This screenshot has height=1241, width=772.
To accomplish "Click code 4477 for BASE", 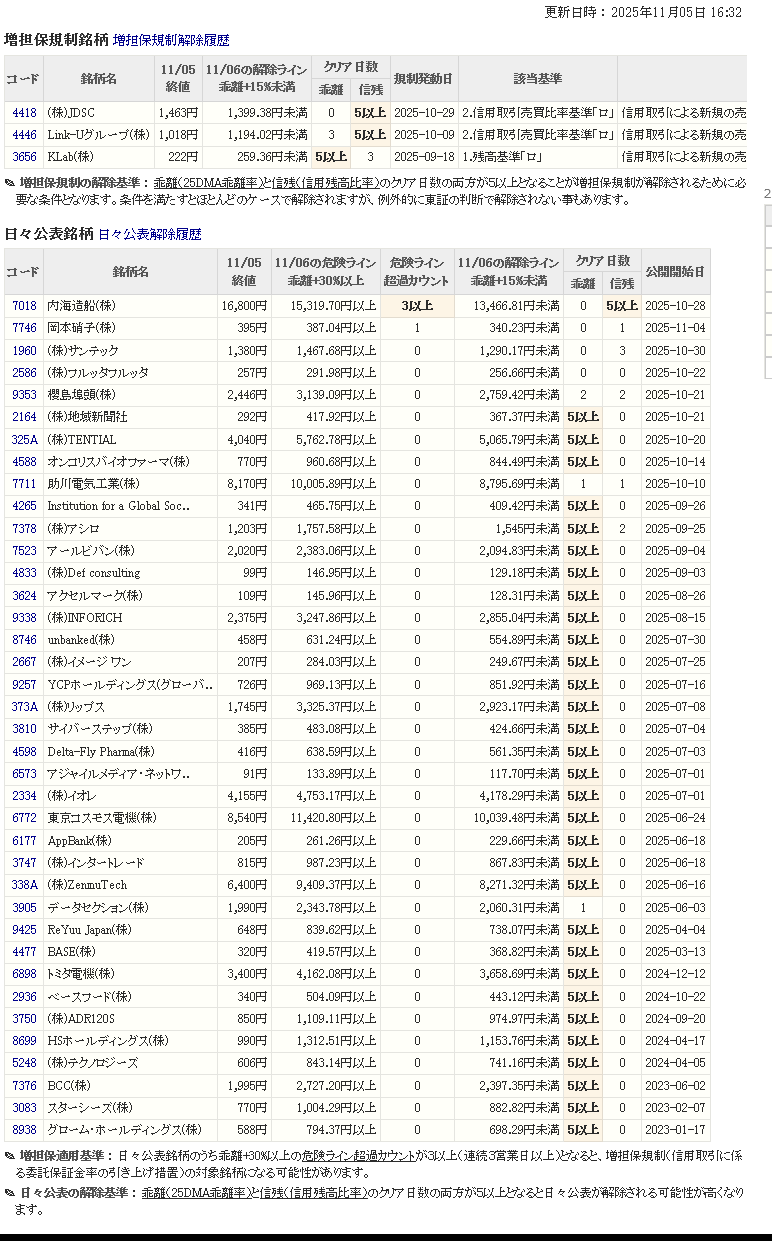I will [x=24, y=952].
